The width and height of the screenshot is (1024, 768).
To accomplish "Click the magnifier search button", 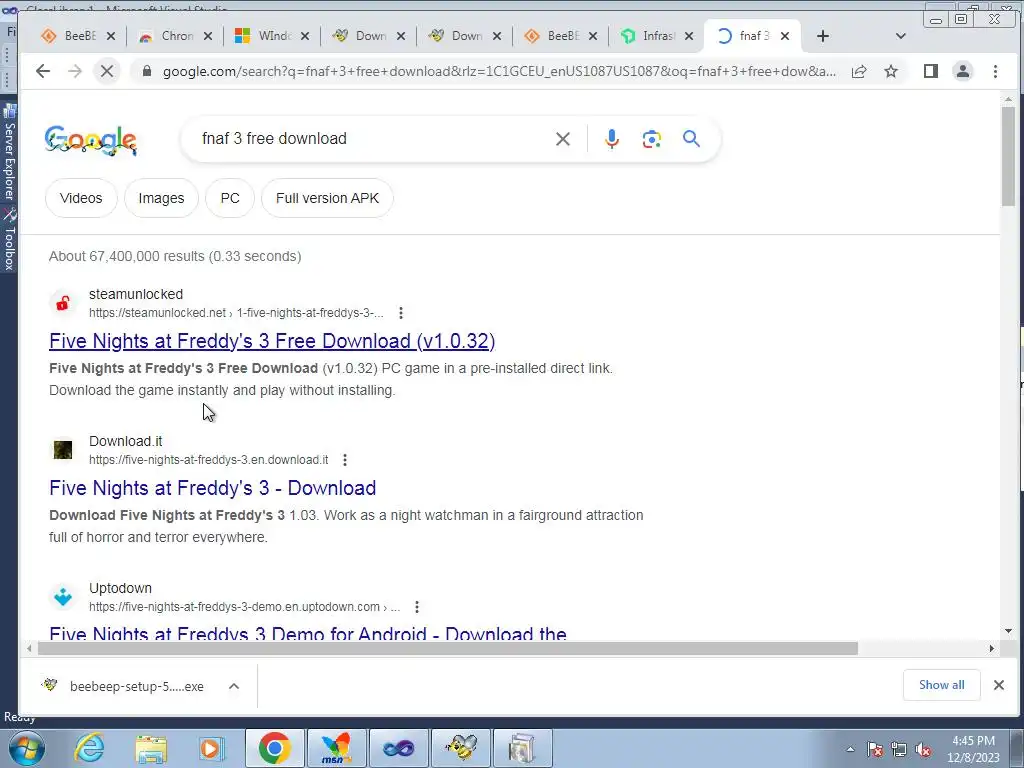I will point(691,138).
